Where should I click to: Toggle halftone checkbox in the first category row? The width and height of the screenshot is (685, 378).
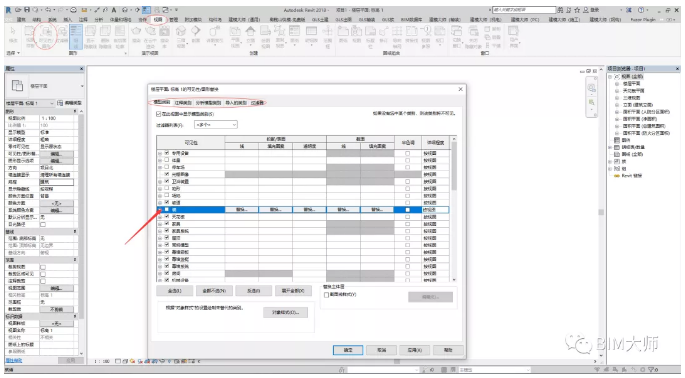click(x=408, y=153)
